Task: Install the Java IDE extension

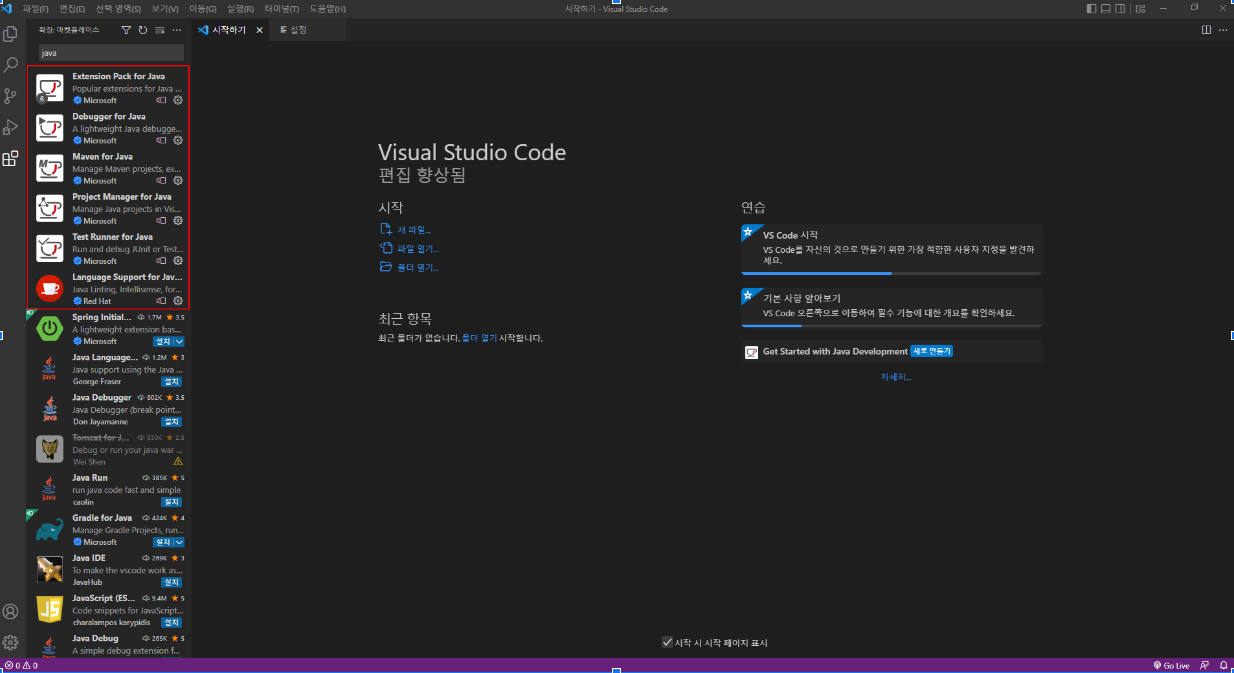Action: pyautogui.click(x=172, y=582)
